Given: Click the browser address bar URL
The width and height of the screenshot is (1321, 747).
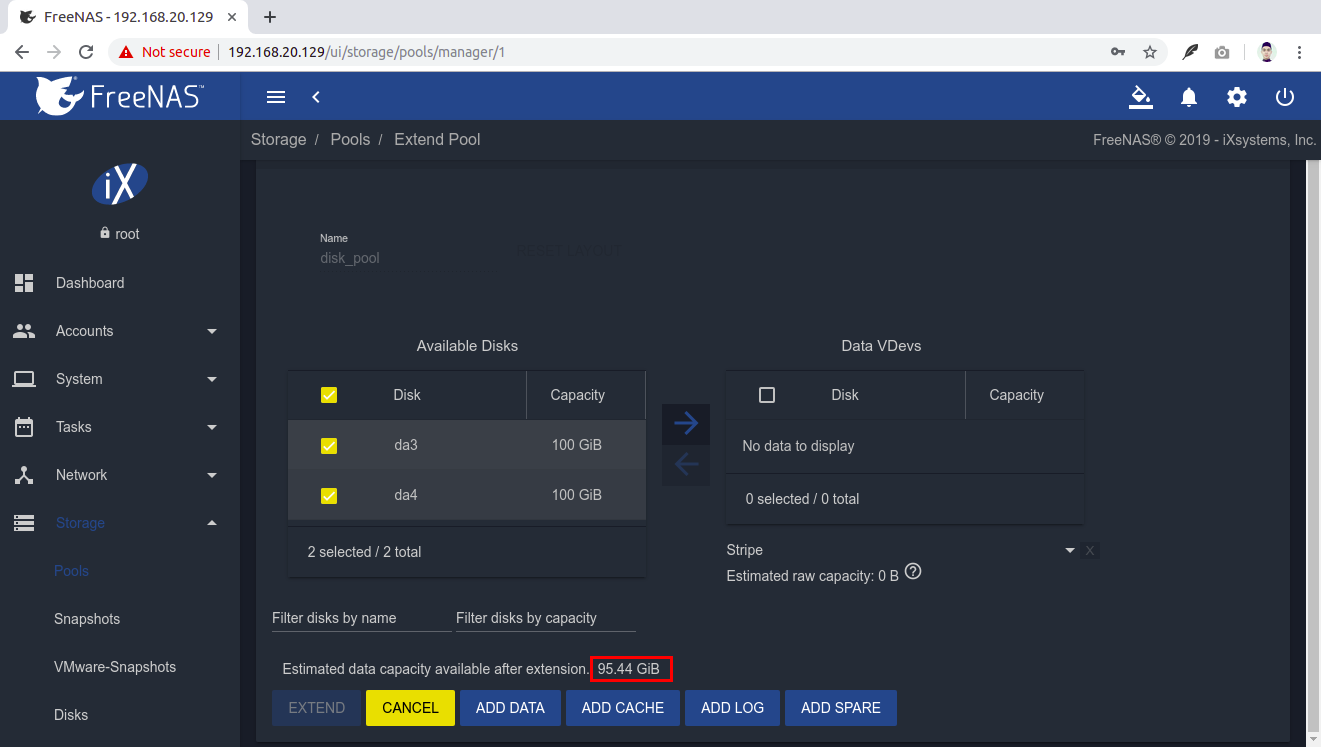Looking at the screenshot, I should point(366,52).
